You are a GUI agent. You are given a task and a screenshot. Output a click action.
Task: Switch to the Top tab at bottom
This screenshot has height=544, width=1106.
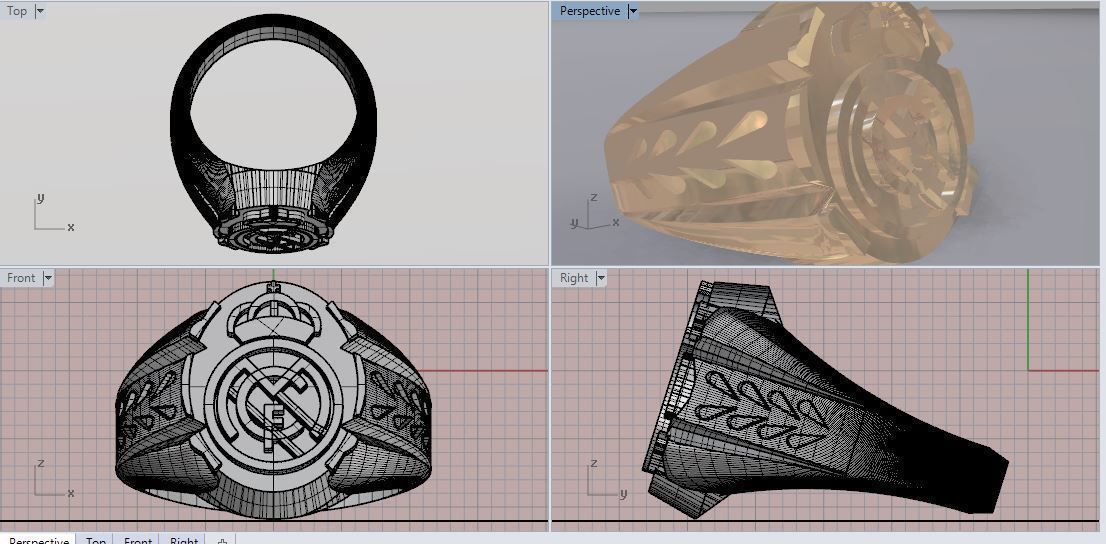click(x=95, y=539)
